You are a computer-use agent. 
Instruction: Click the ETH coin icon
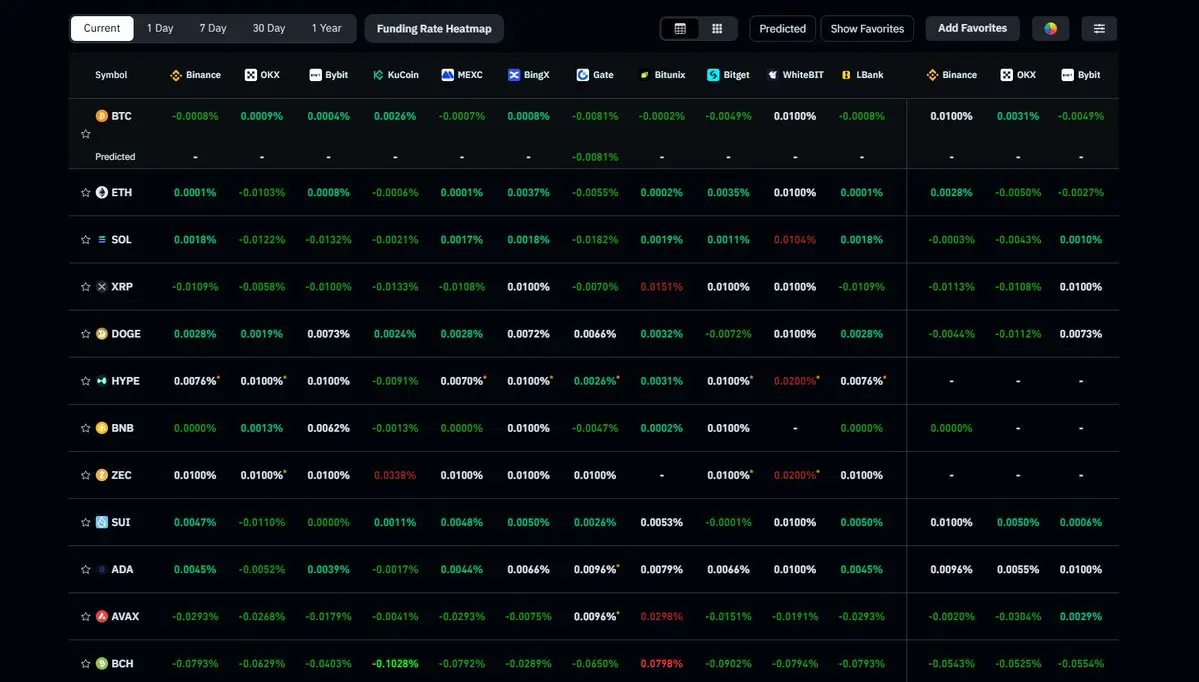pyautogui.click(x=102, y=192)
